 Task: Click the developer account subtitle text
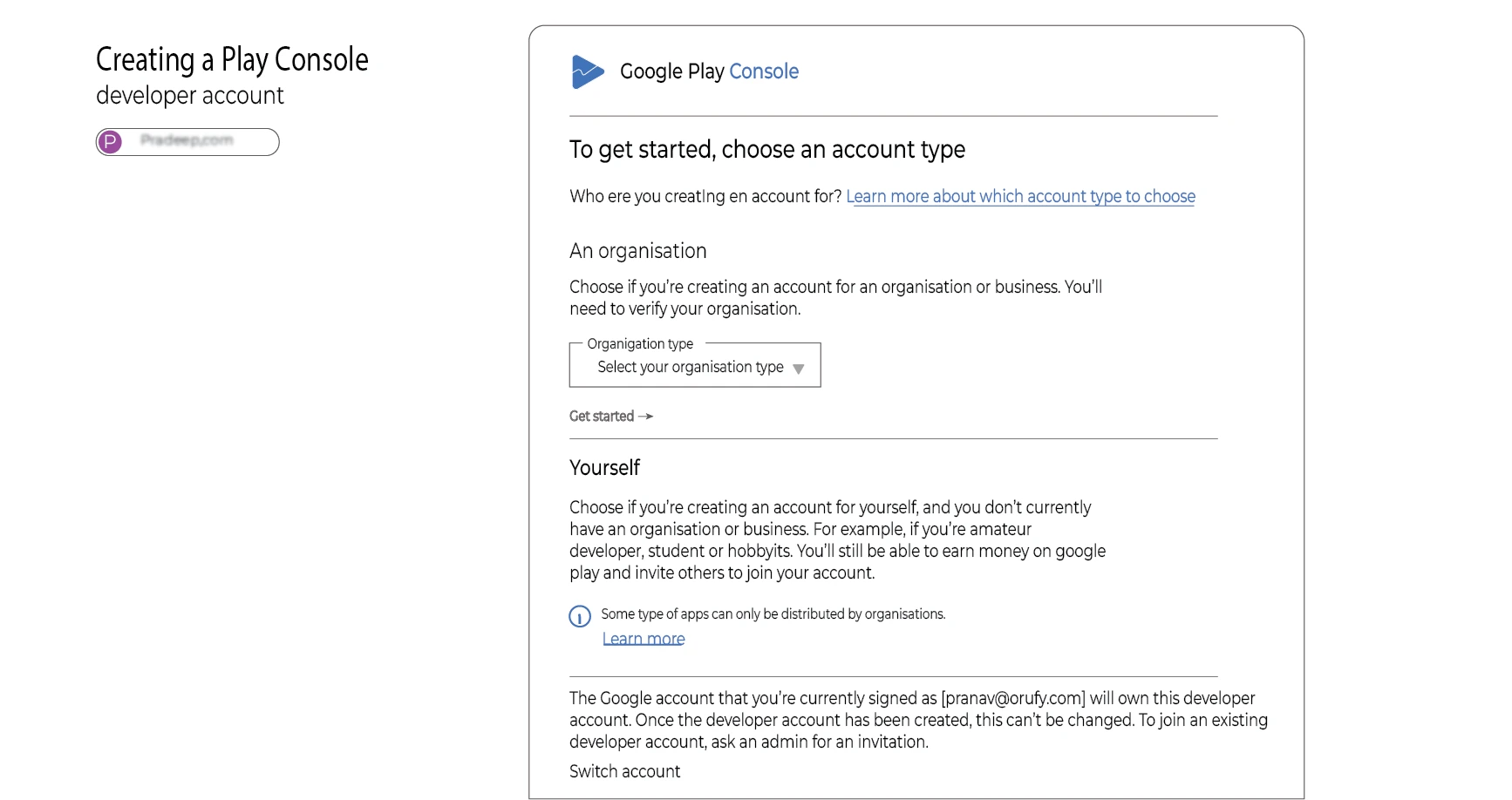point(190,95)
